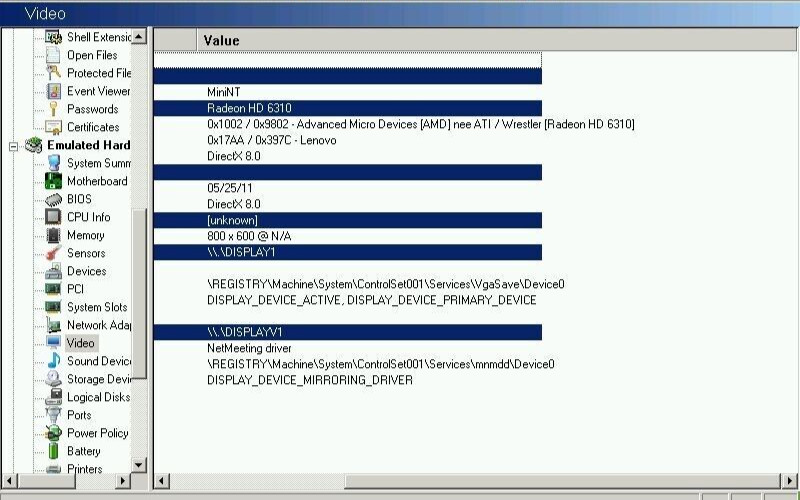Go to the Motherboard page
This screenshot has width=800, height=500.
97,181
